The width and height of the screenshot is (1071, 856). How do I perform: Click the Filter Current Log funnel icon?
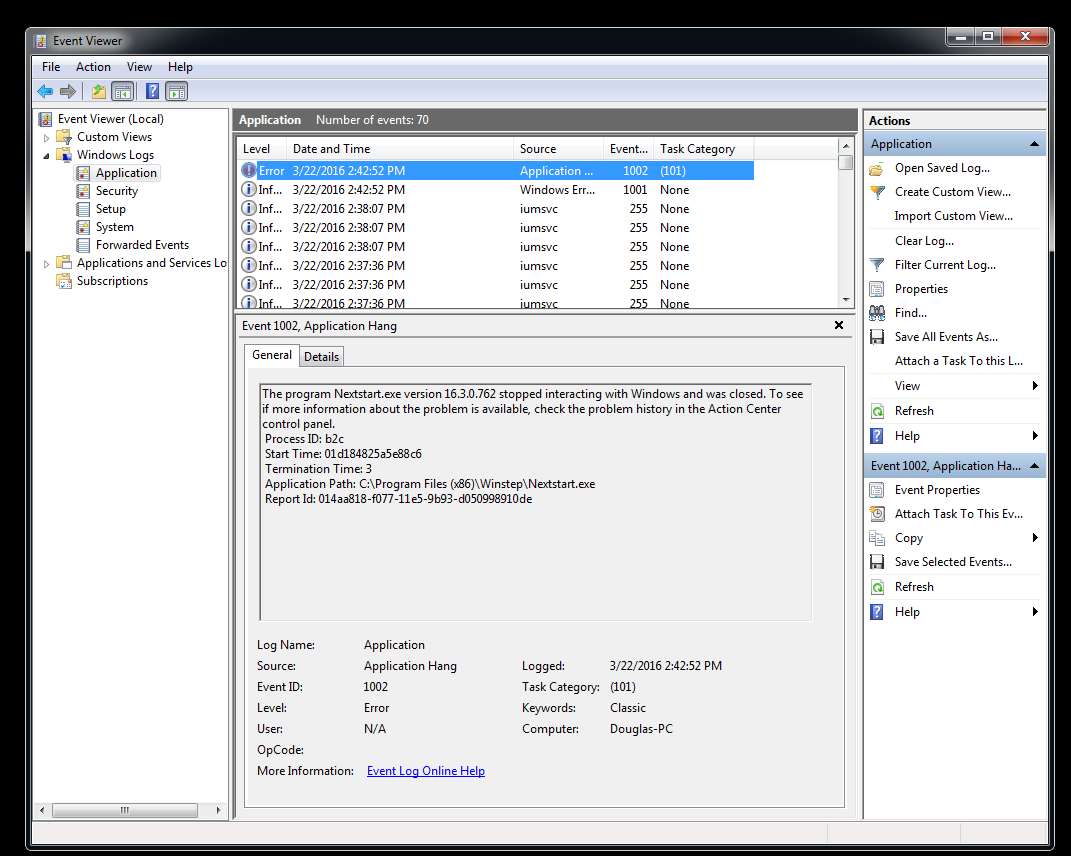click(x=877, y=265)
